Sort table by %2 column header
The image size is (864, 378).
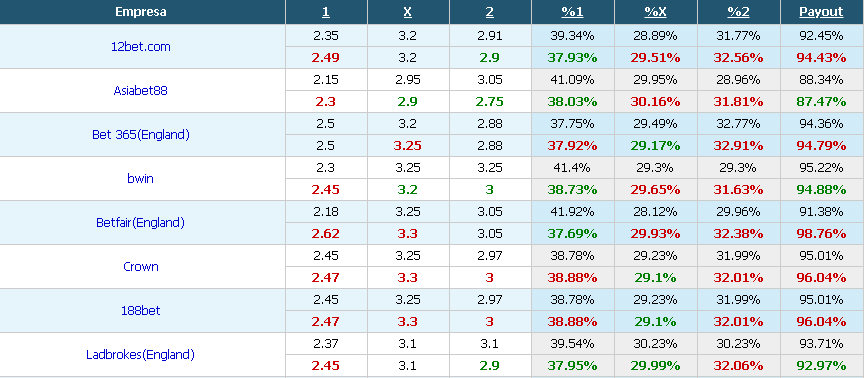pos(738,12)
